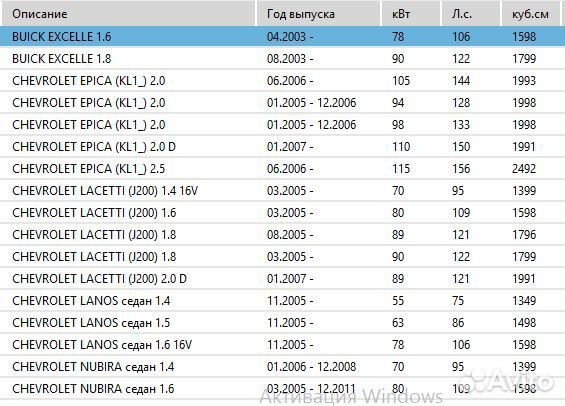This screenshot has width=565, height=406.
Task: Select CHEVROLET LACETTI (J200) 1.4 16V description
Action: pyautogui.click(x=105, y=191)
